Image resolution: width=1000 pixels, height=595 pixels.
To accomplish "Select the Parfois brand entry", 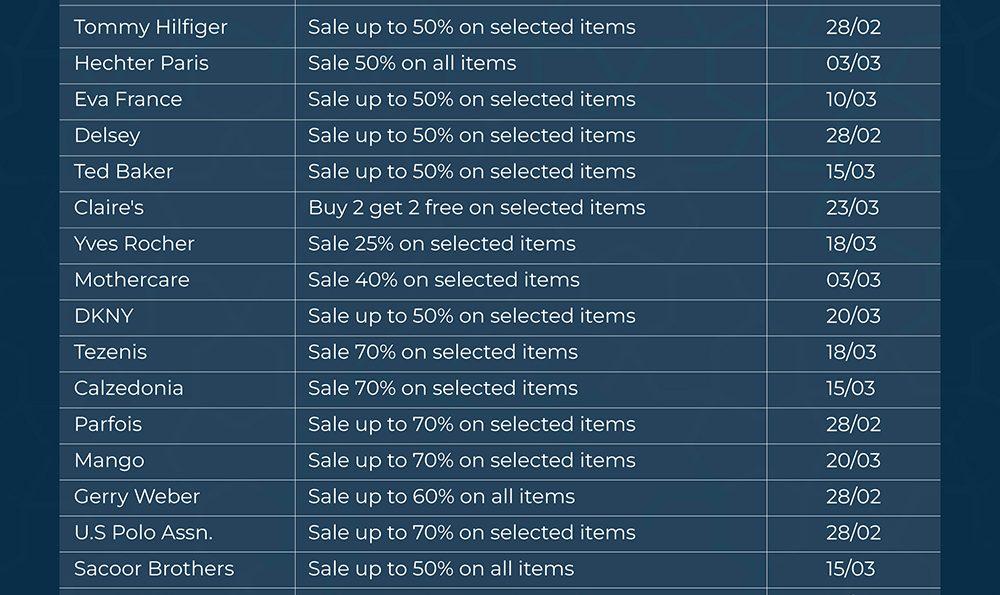I will tap(108, 424).
